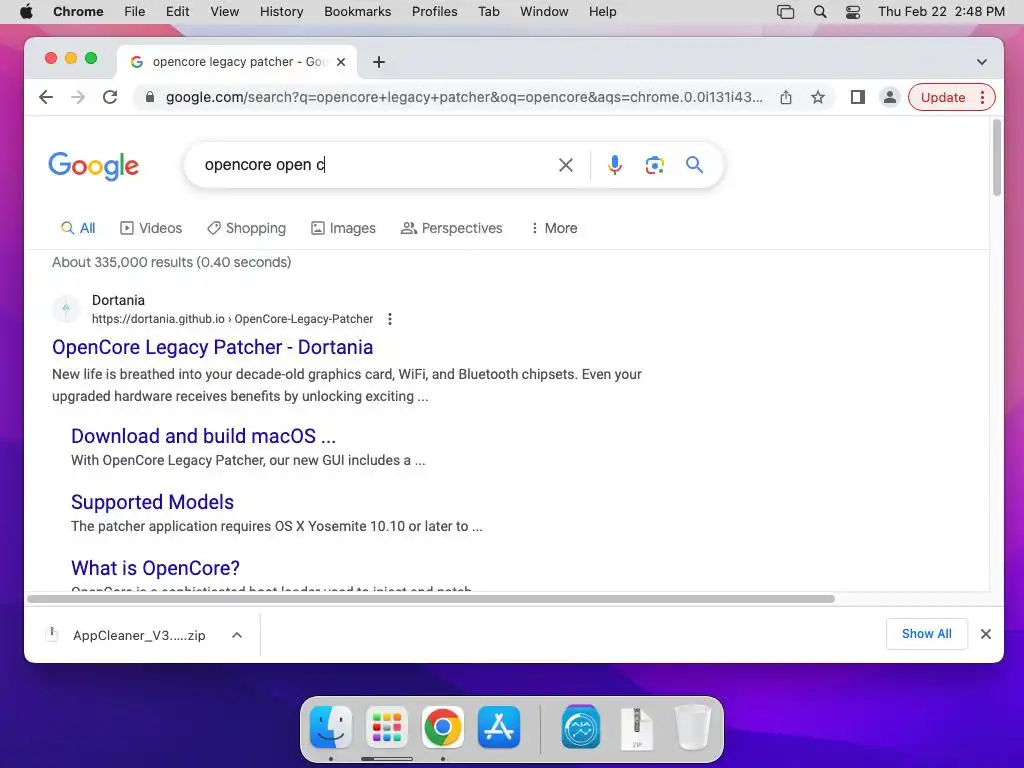
Task: Open a new browser tab
Action: [x=379, y=62]
